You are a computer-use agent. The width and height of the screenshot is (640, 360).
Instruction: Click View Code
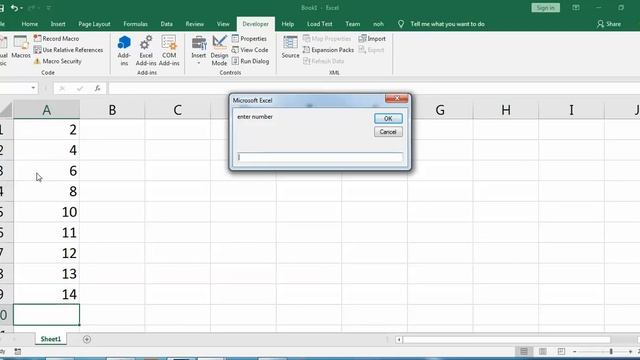[x=250, y=50]
